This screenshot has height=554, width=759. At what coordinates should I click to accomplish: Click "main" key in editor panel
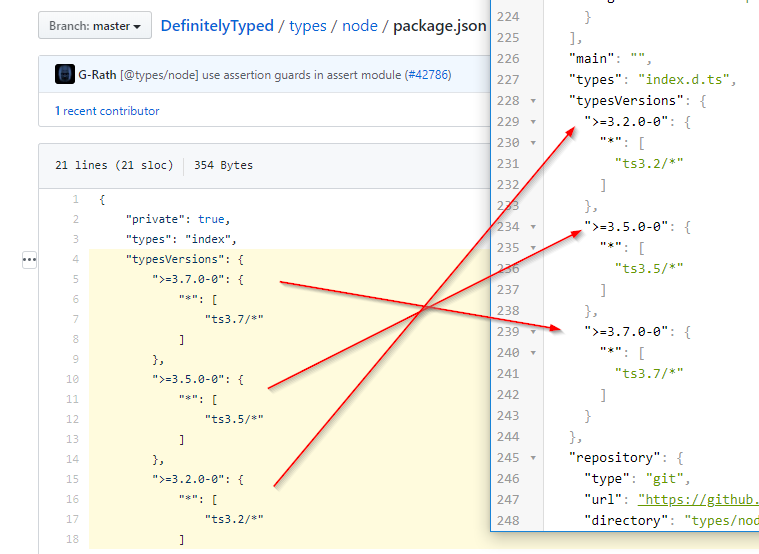coord(592,59)
